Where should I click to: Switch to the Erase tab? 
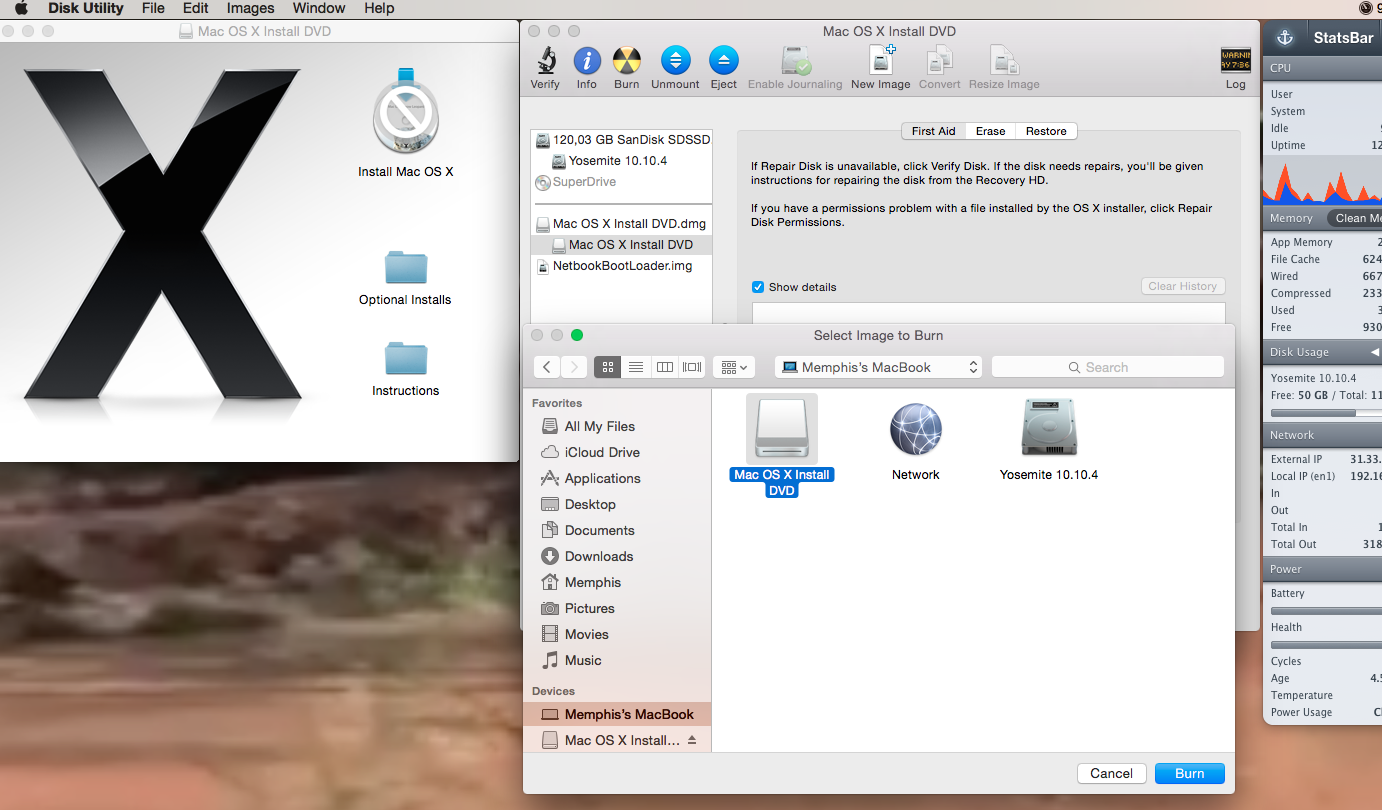click(x=991, y=131)
